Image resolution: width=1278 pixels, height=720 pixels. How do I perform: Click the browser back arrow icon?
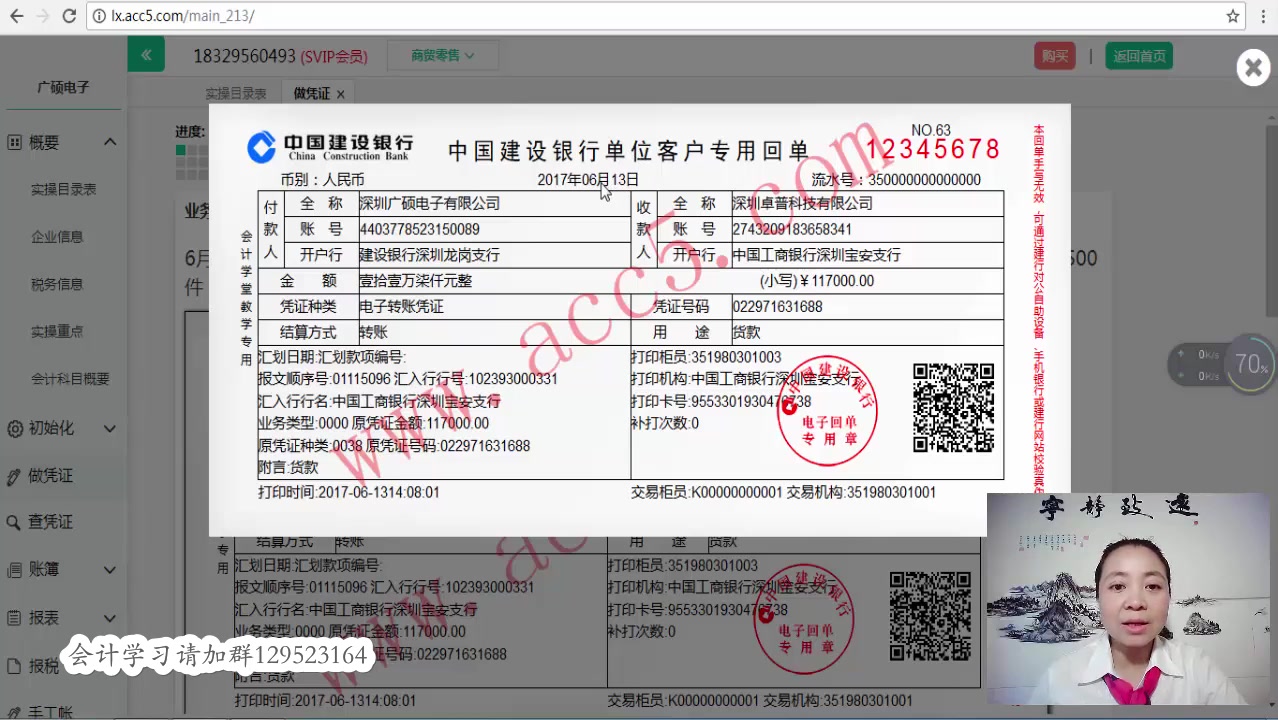click(15, 16)
